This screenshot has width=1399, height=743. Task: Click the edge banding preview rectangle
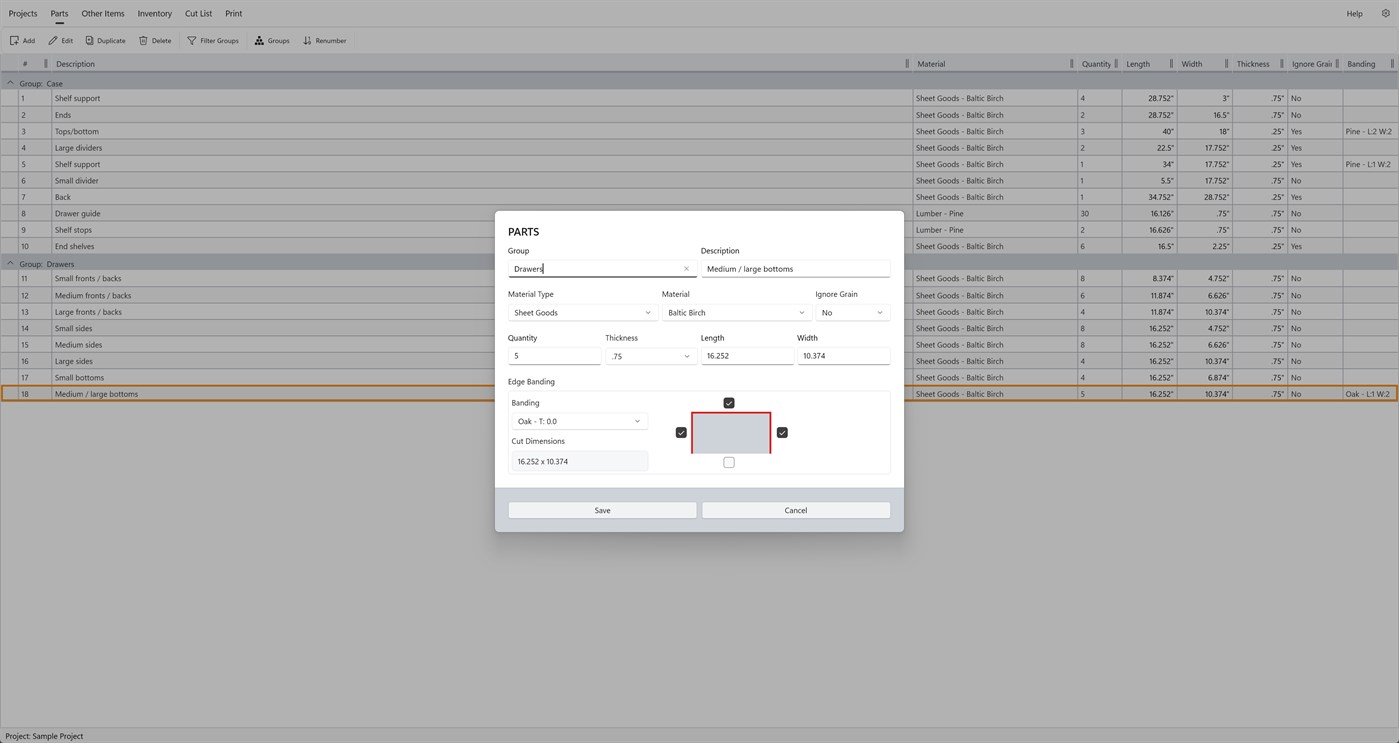pos(731,433)
